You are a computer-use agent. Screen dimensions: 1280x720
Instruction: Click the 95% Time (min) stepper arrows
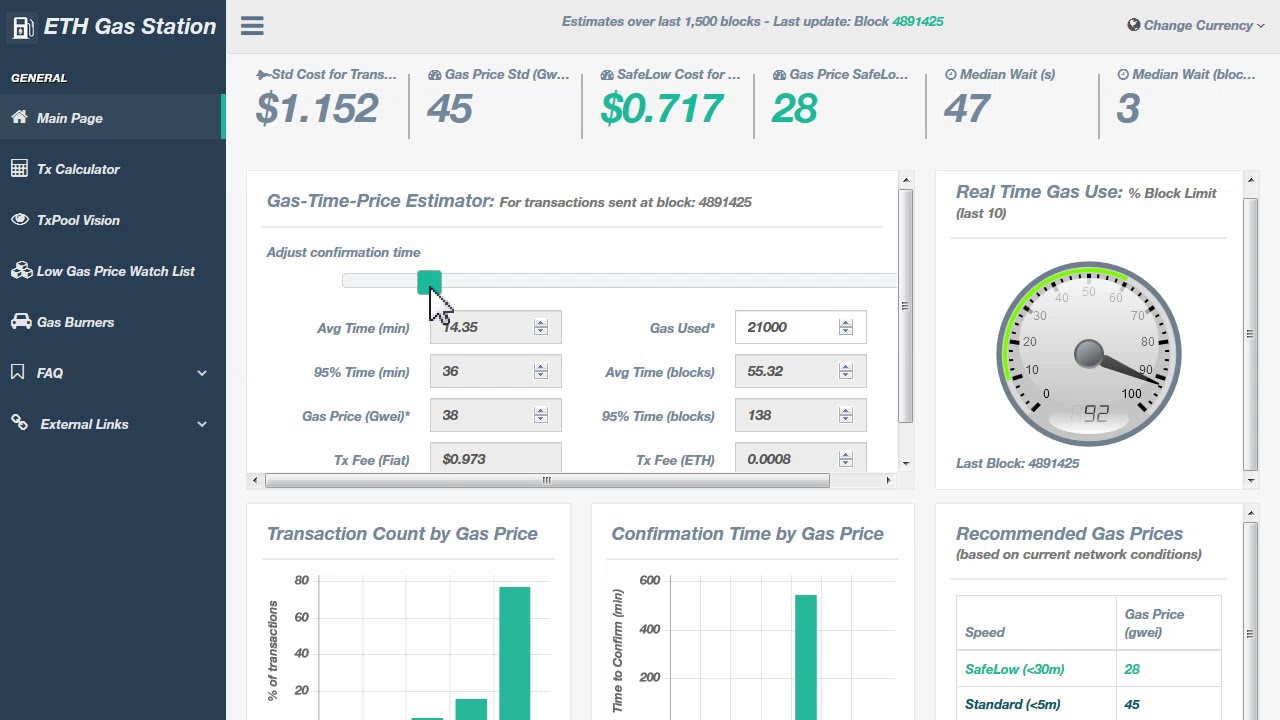tap(541, 371)
